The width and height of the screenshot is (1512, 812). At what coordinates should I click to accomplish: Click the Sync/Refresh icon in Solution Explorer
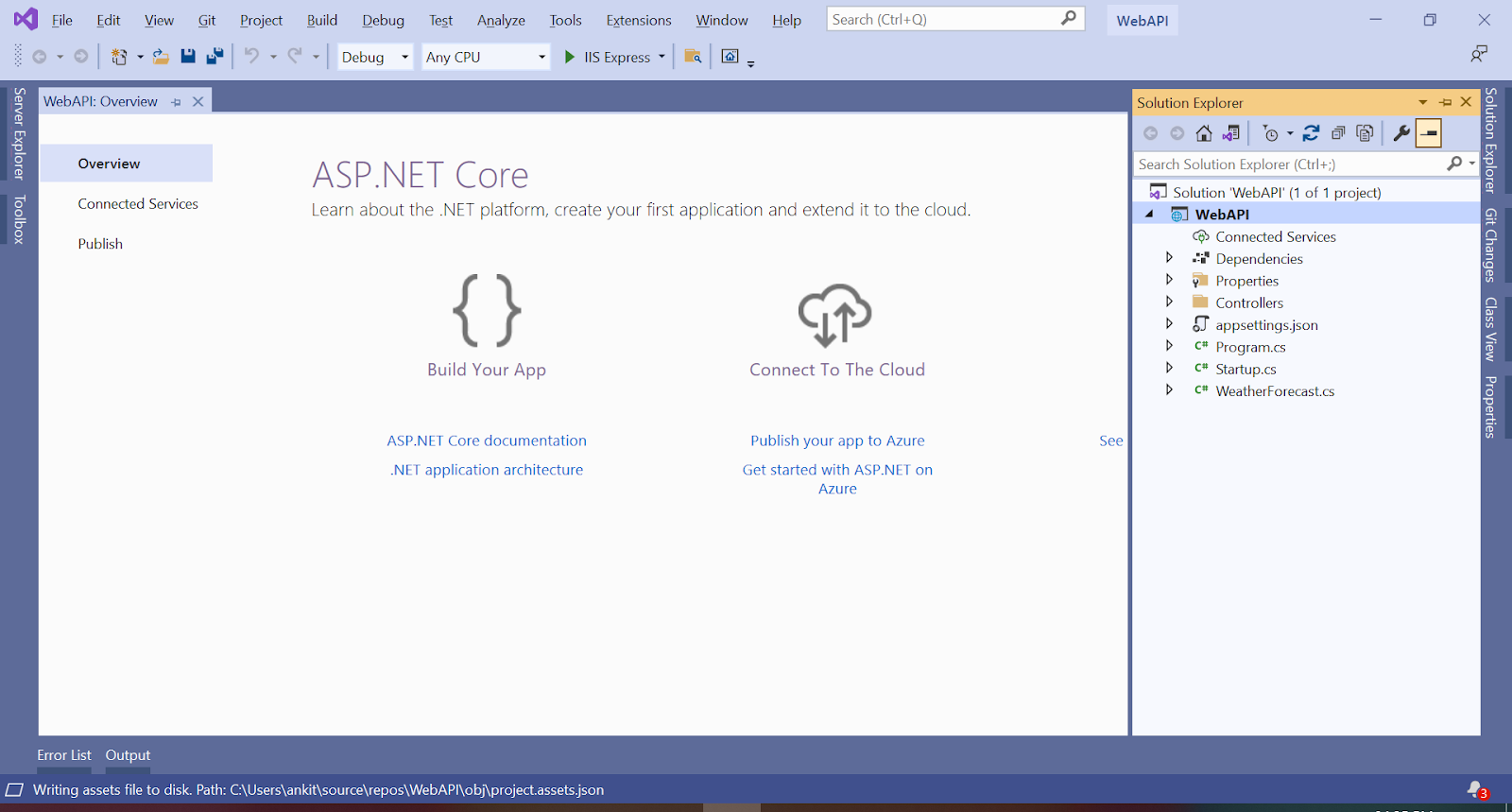(1312, 133)
